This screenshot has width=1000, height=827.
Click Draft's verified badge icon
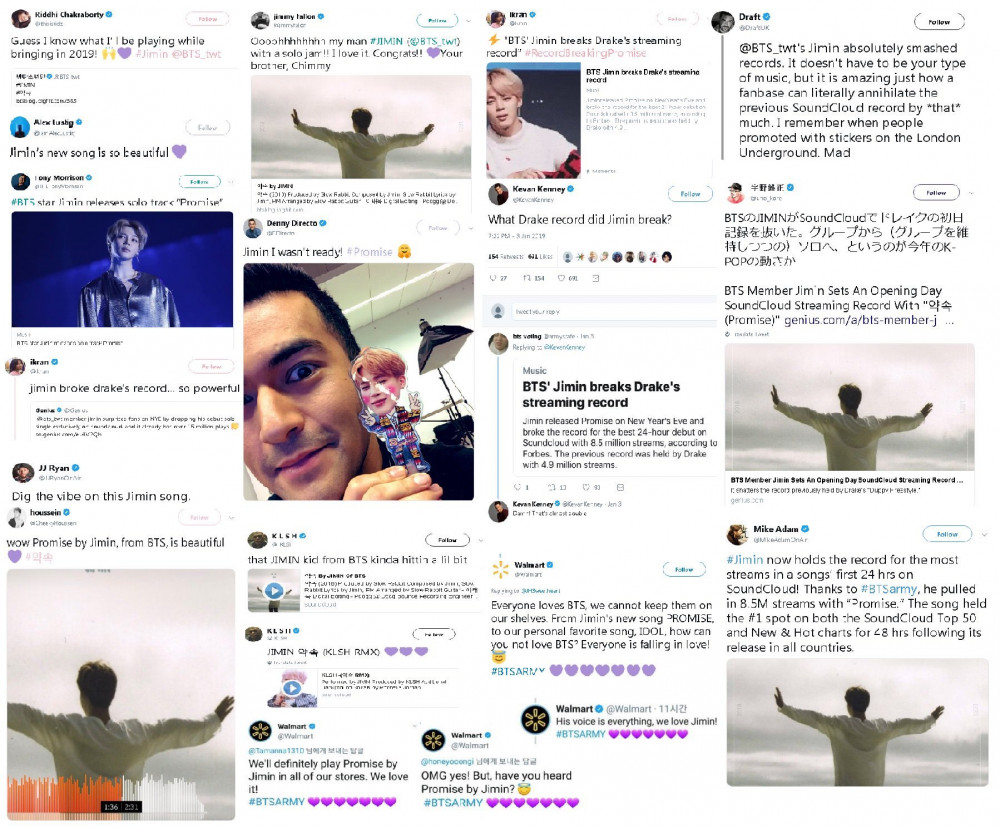(x=767, y=17)
